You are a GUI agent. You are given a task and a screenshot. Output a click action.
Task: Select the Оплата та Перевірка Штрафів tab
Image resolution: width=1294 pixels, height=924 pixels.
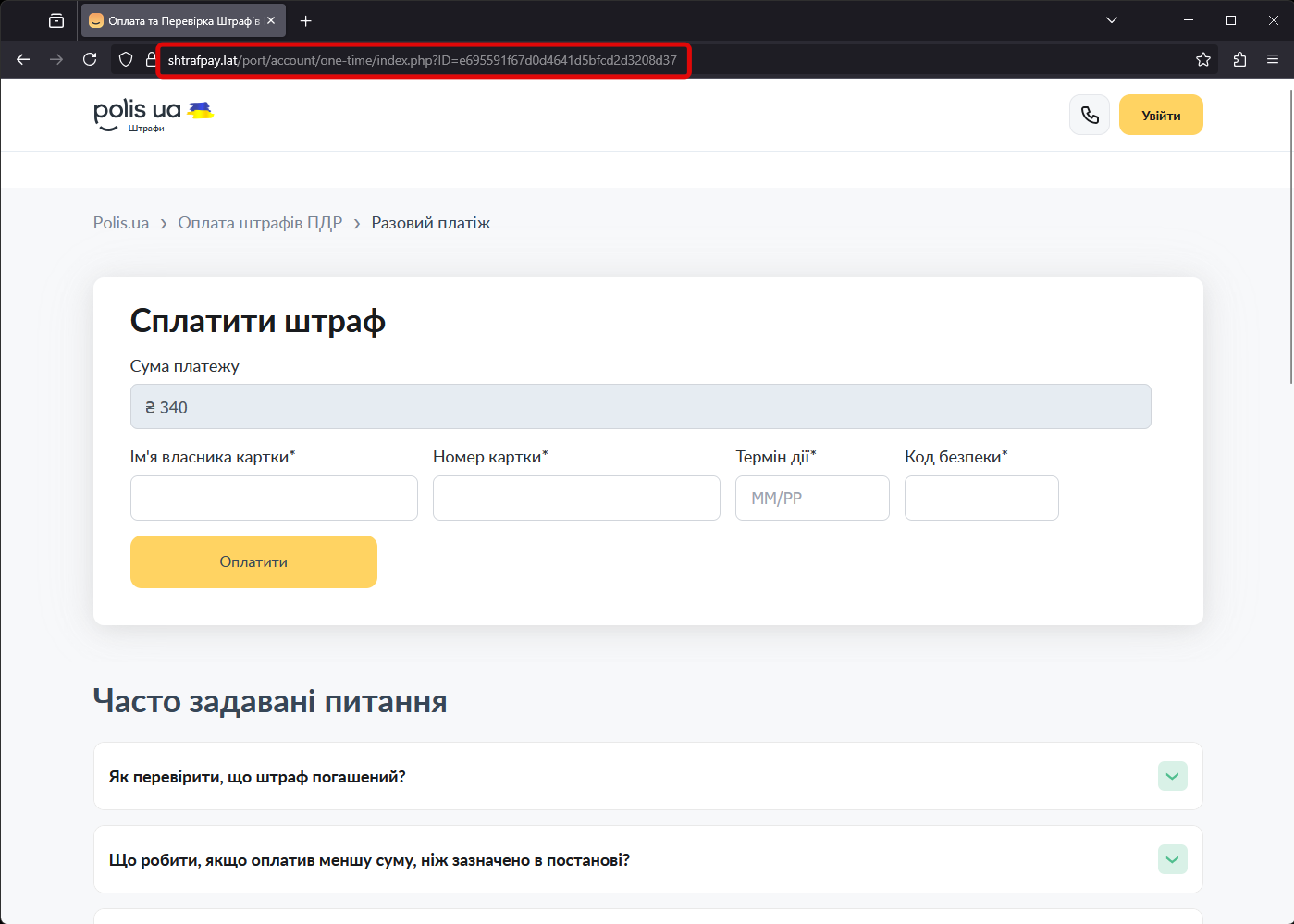click(183, 20)
